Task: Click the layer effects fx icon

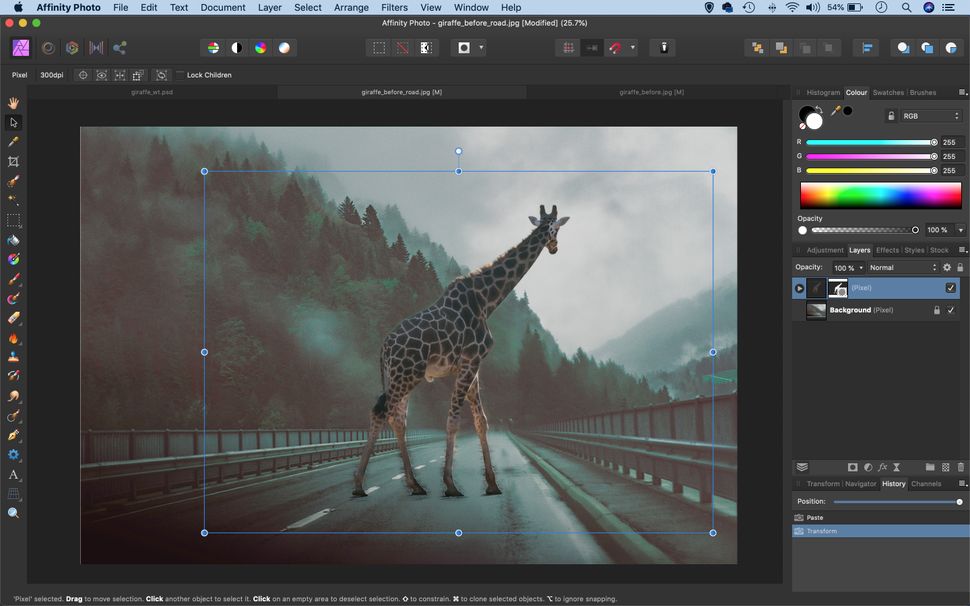Action: [883, 467]
